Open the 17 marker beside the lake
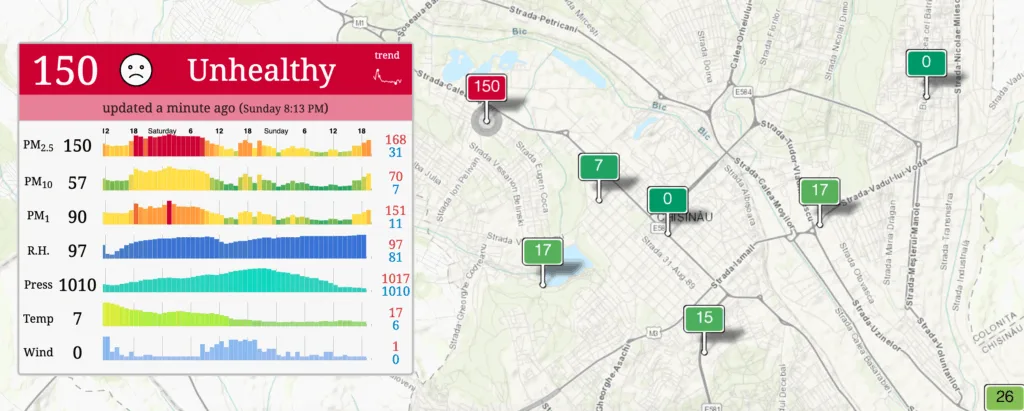1024x411 pixels. click(544, 251)
